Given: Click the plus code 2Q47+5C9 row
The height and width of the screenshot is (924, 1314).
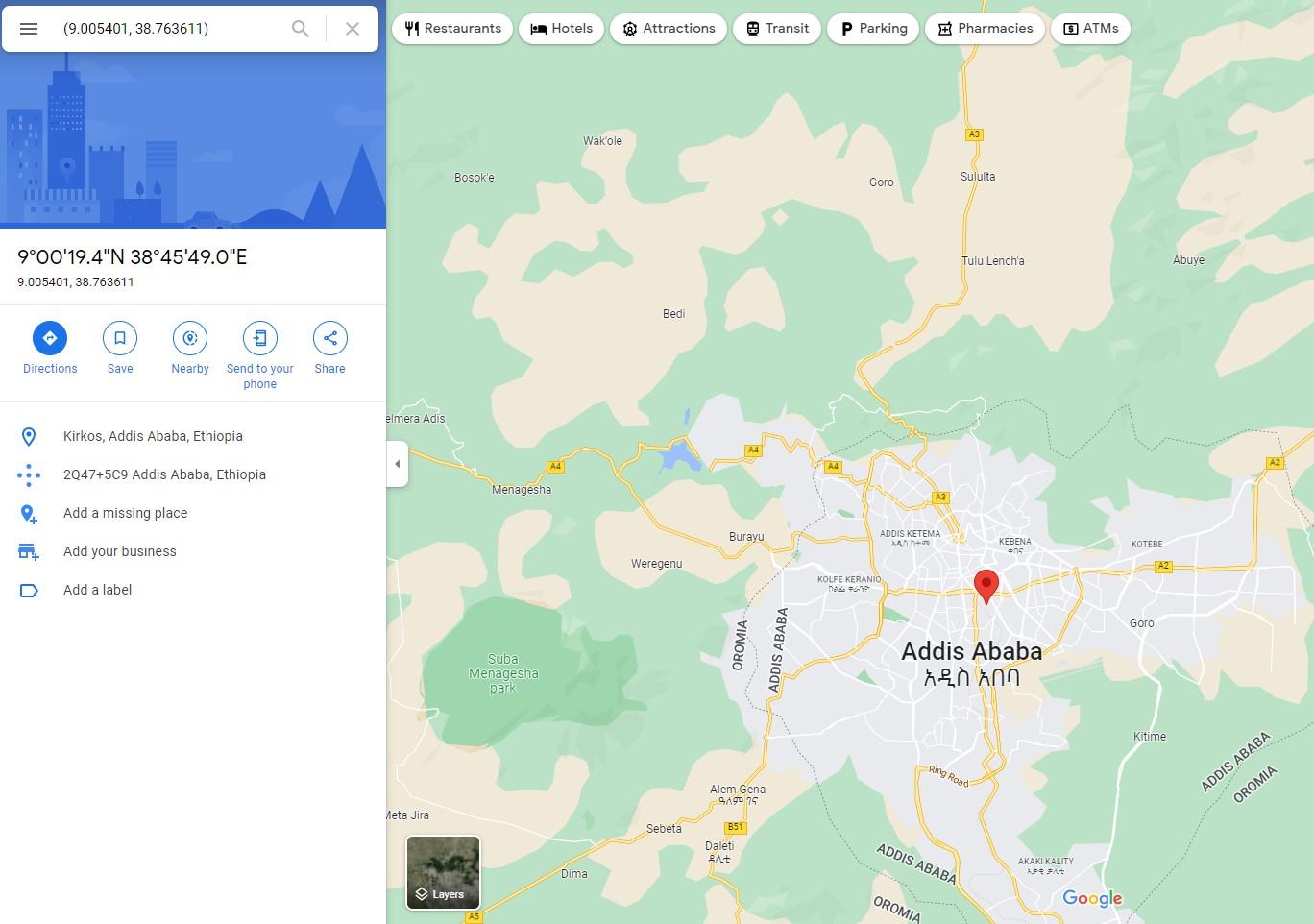Looking at the screenshot, I should pyautogui.click(x=164, y=474).
